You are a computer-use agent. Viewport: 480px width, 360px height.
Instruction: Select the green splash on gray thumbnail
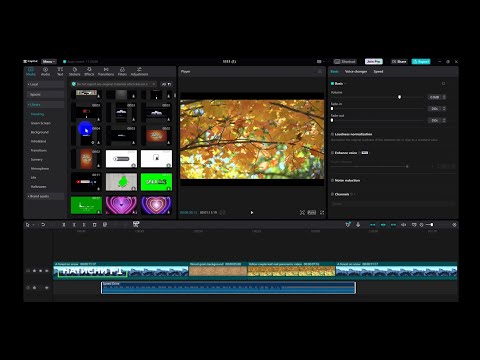[121, 182]
